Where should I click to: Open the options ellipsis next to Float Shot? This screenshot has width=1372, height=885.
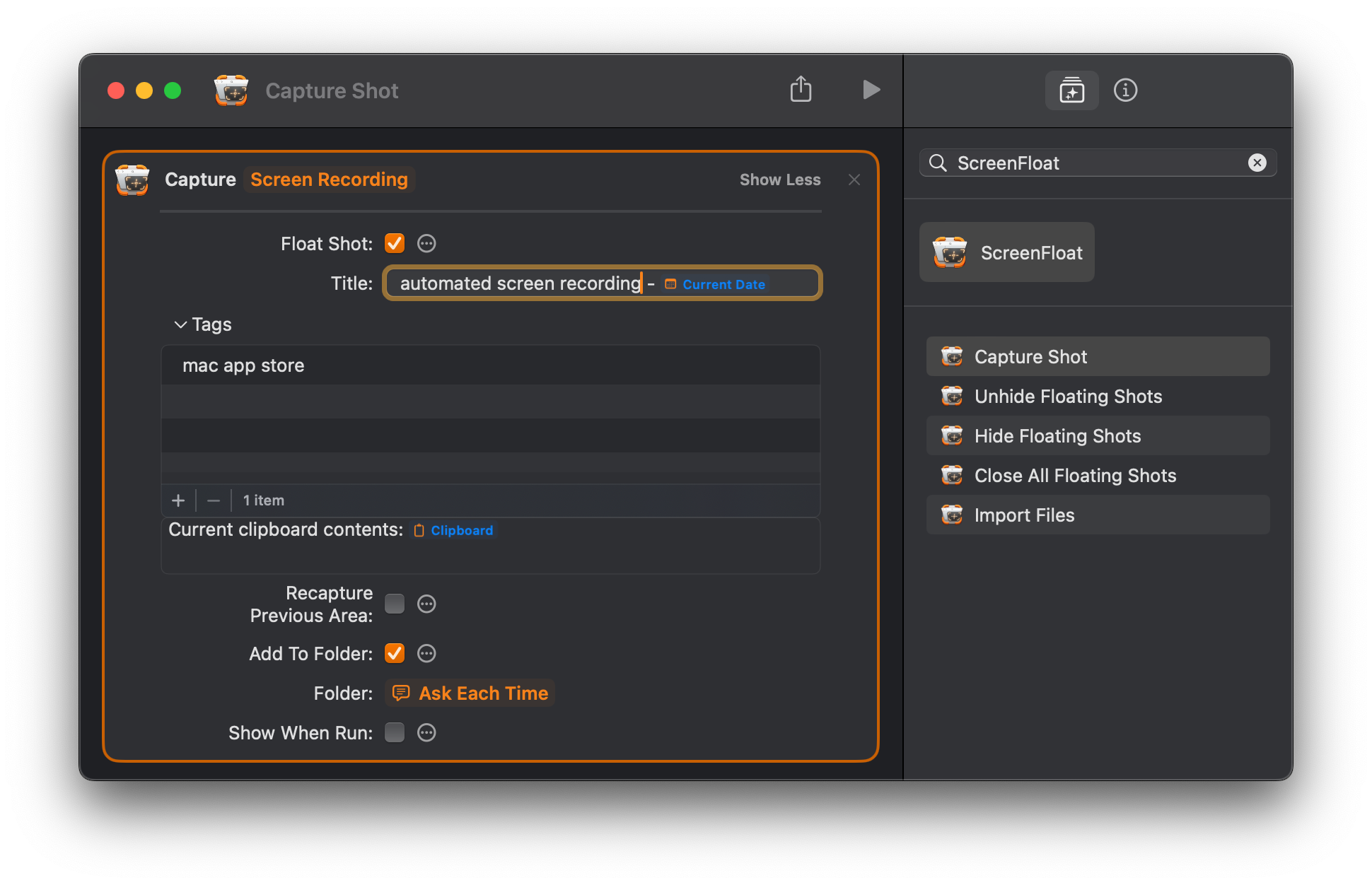(426, 243)
